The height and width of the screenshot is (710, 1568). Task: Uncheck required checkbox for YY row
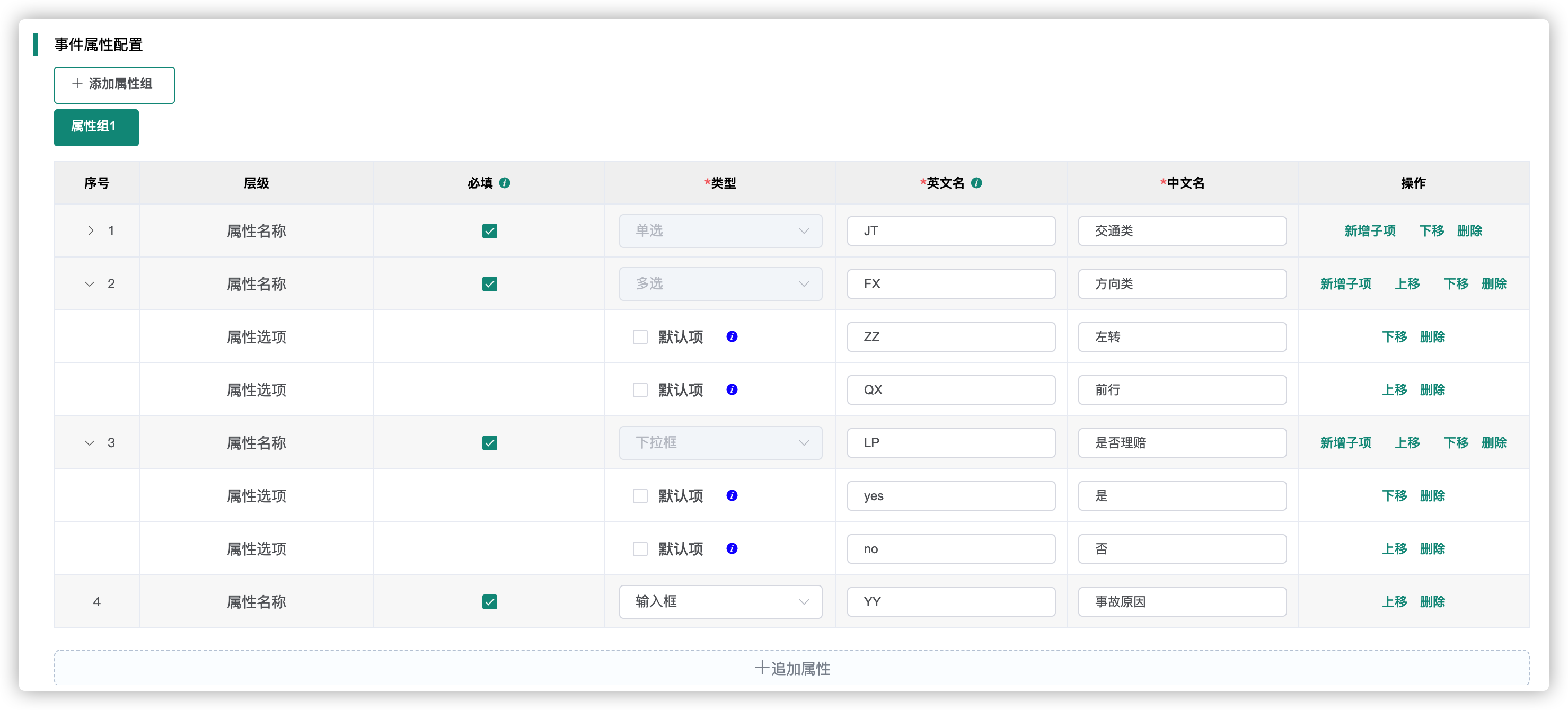tap(489, 601)
